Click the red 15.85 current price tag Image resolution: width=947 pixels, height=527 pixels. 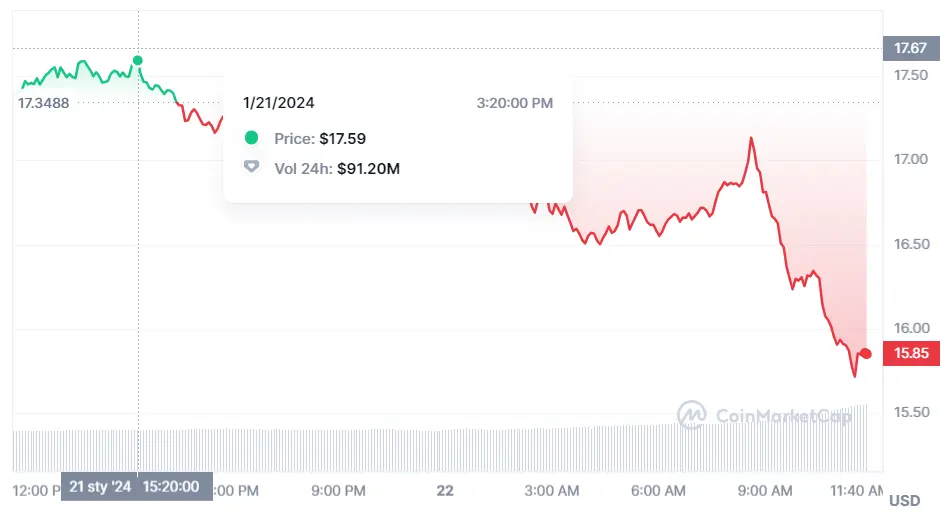(910, 353)
